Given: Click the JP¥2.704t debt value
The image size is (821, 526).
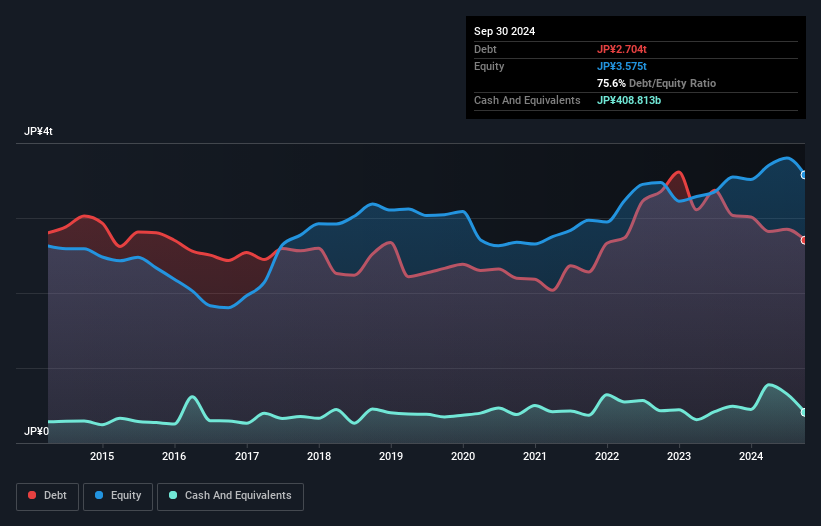Looking at the screenshot, I should pyautogui.click(x=622, y=49).
